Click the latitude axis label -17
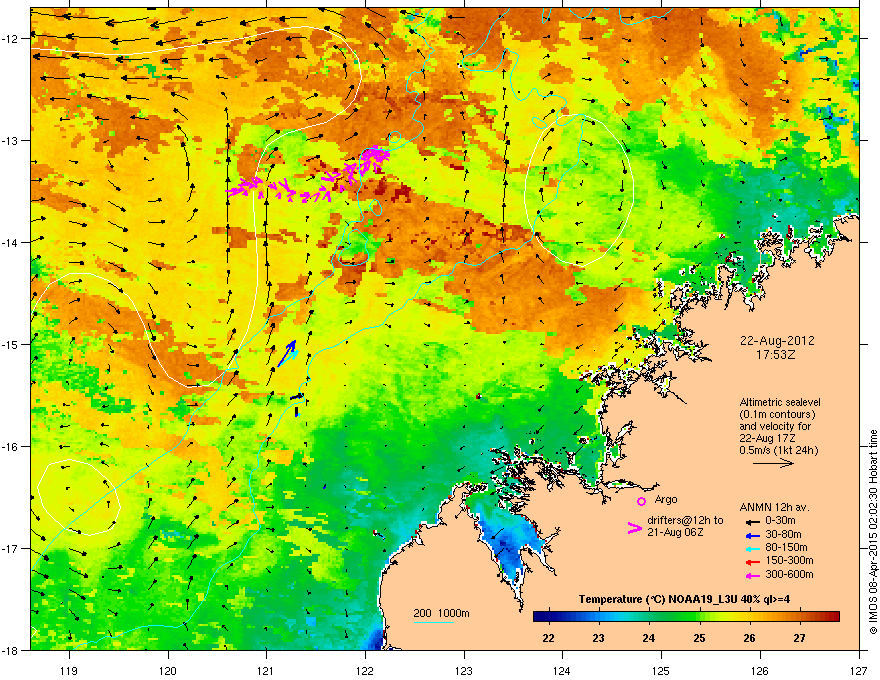Screen dimensions: 880x680 (x=10, y=548)
